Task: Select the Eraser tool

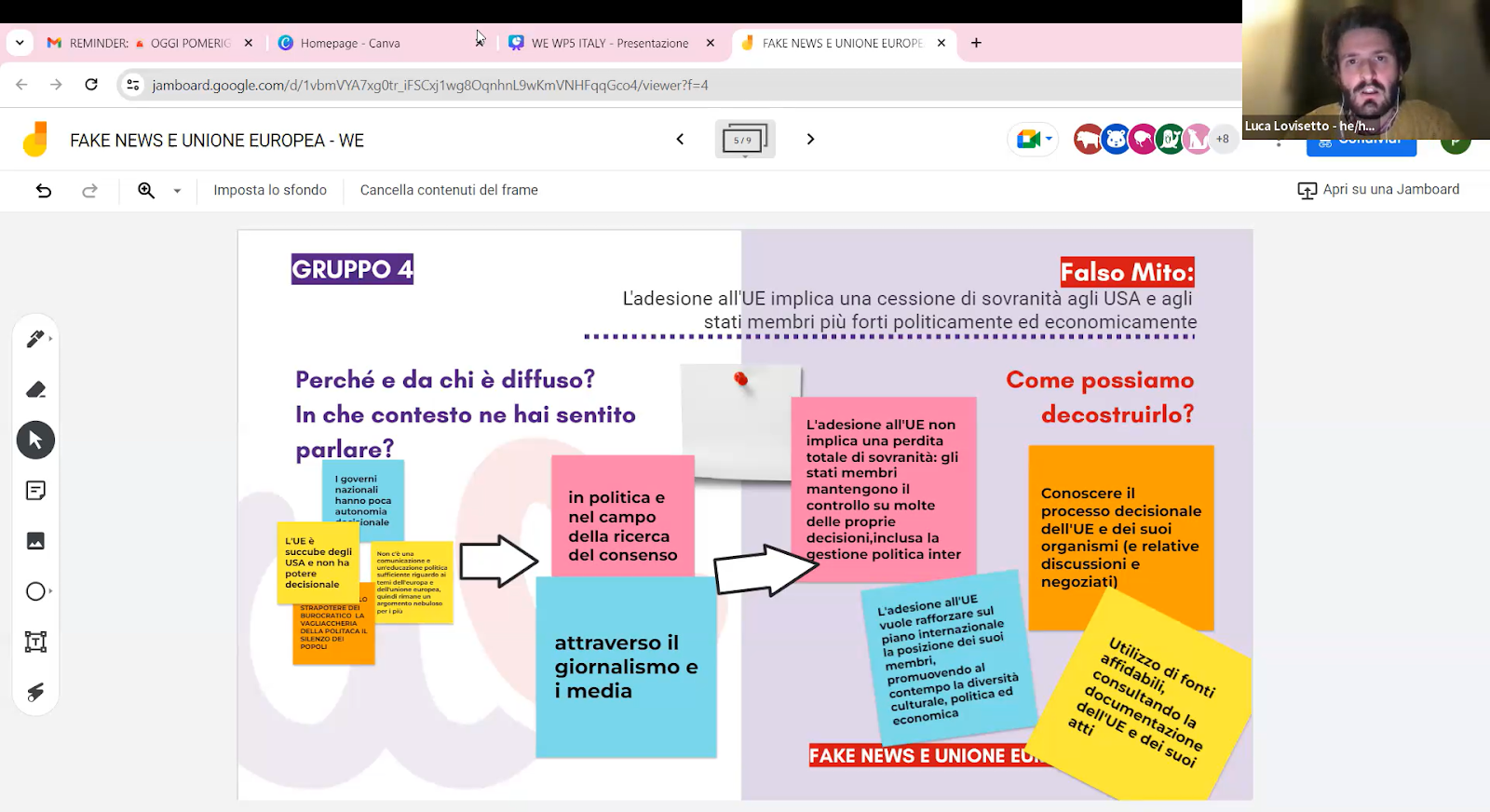Action: pos(35,389)
